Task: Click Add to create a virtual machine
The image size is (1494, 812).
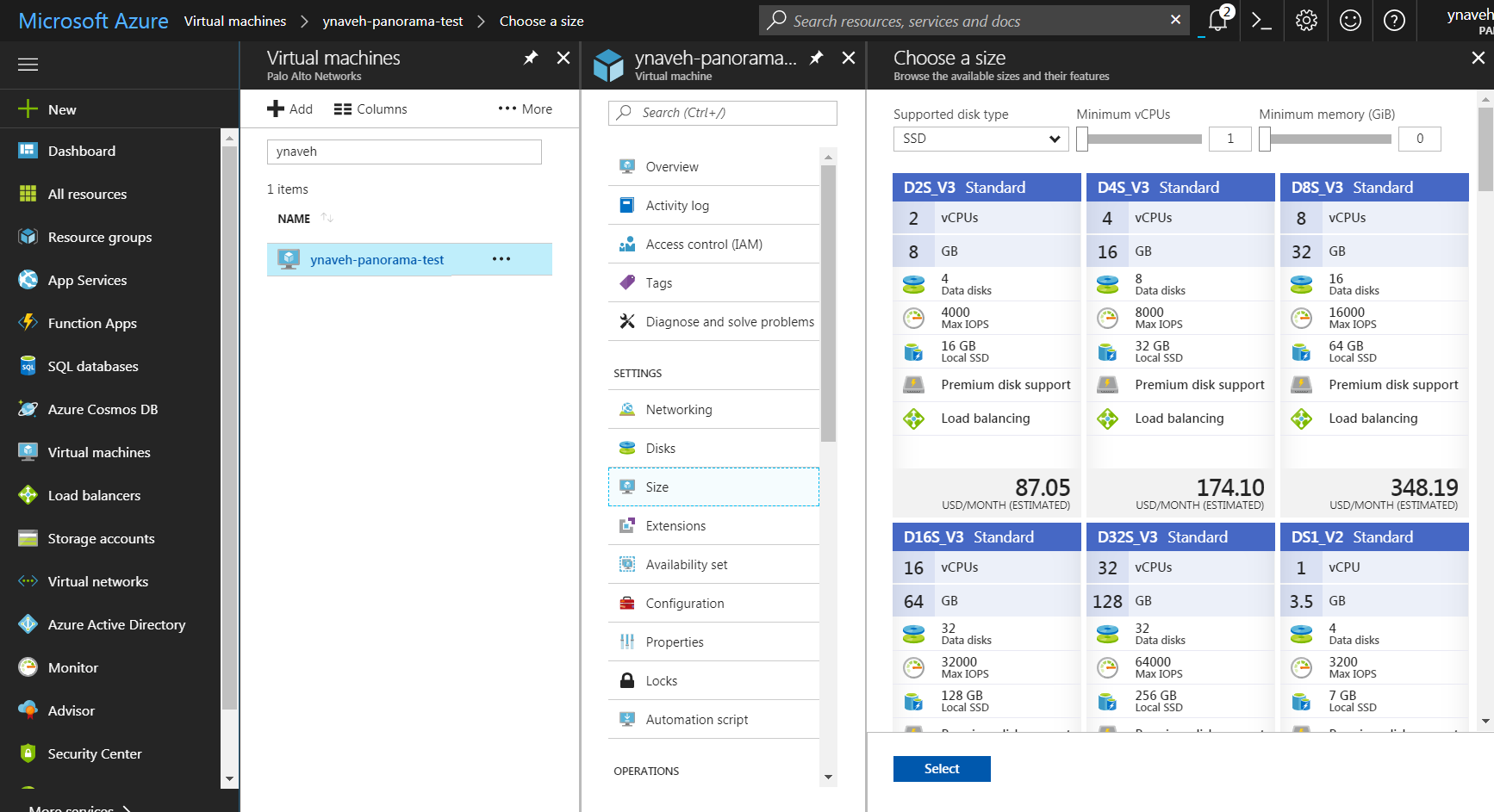Action: pos(289,109)
